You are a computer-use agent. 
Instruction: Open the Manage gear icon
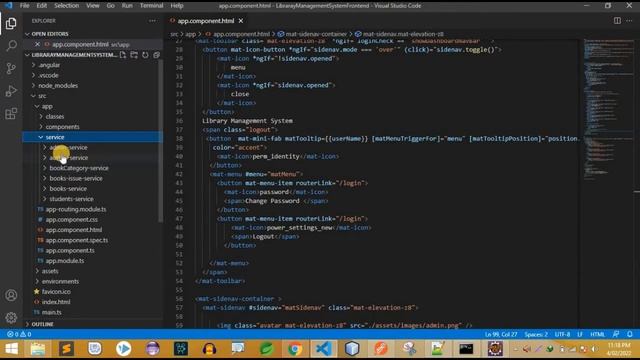coord(11,317)
